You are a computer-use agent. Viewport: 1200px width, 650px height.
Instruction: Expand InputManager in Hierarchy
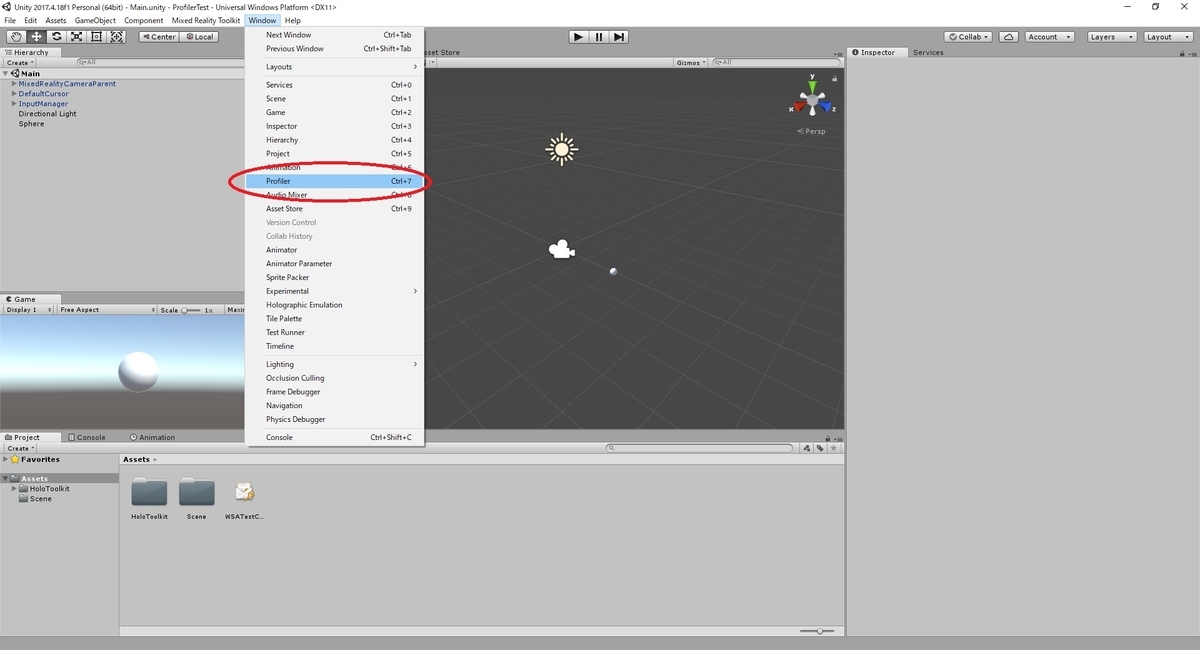[15, 104]
